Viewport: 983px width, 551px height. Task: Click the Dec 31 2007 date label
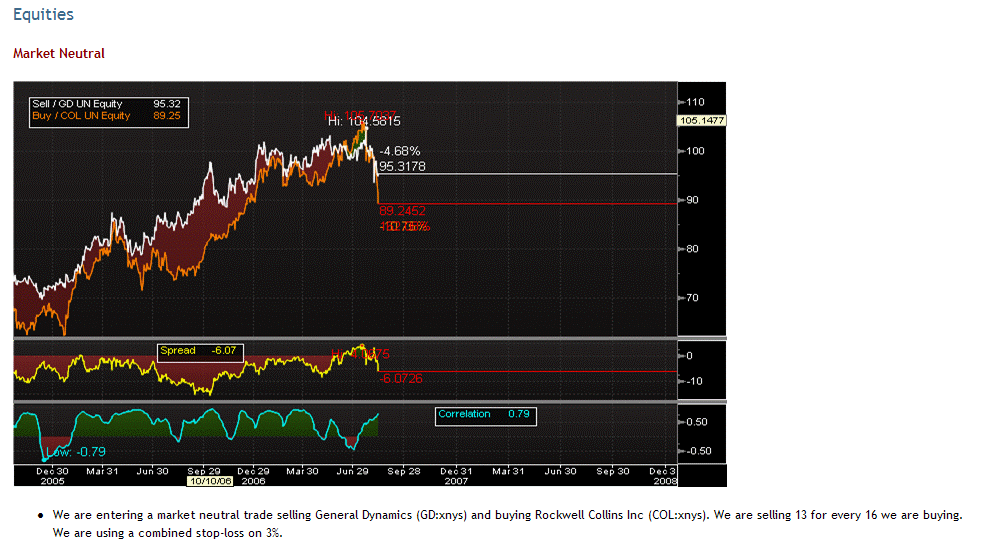(x=456, y=476)
